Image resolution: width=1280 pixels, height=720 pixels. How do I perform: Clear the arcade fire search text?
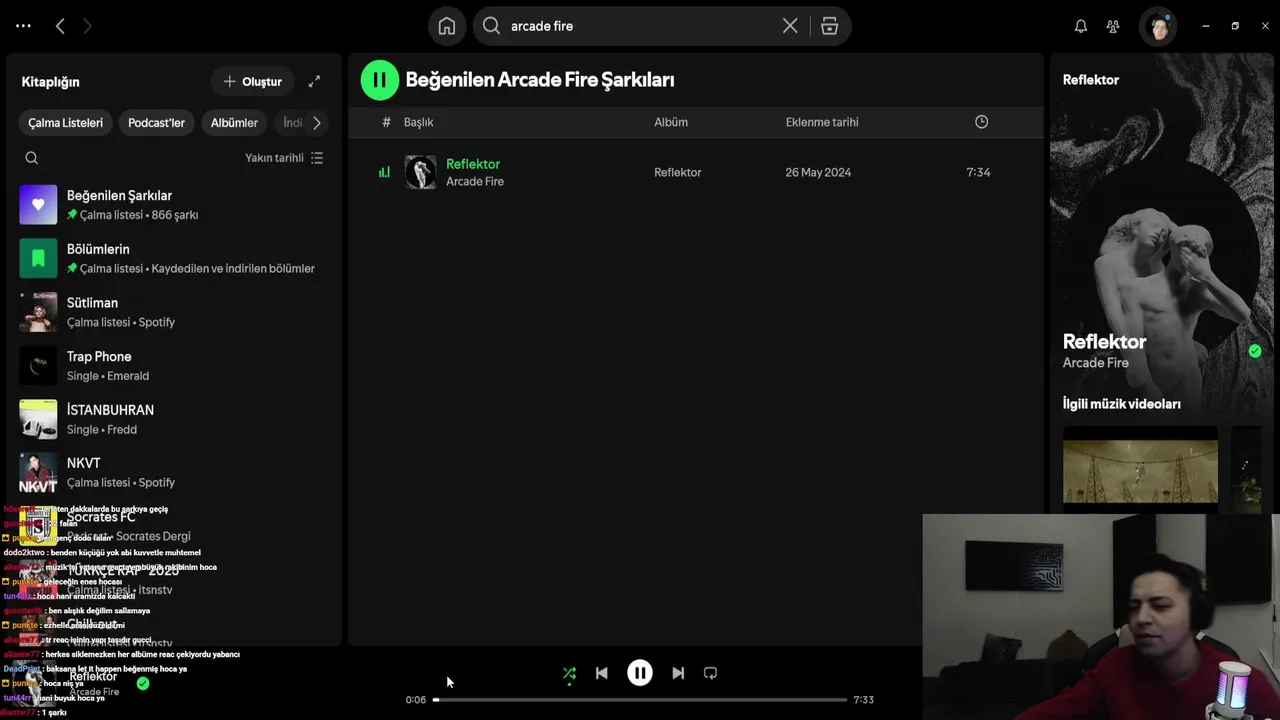click(x=790, y=26)
